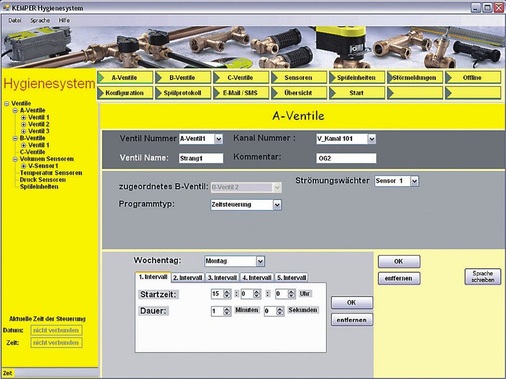
Task: Click entfernen beside the interval panel
Action: tap(352, 320)
